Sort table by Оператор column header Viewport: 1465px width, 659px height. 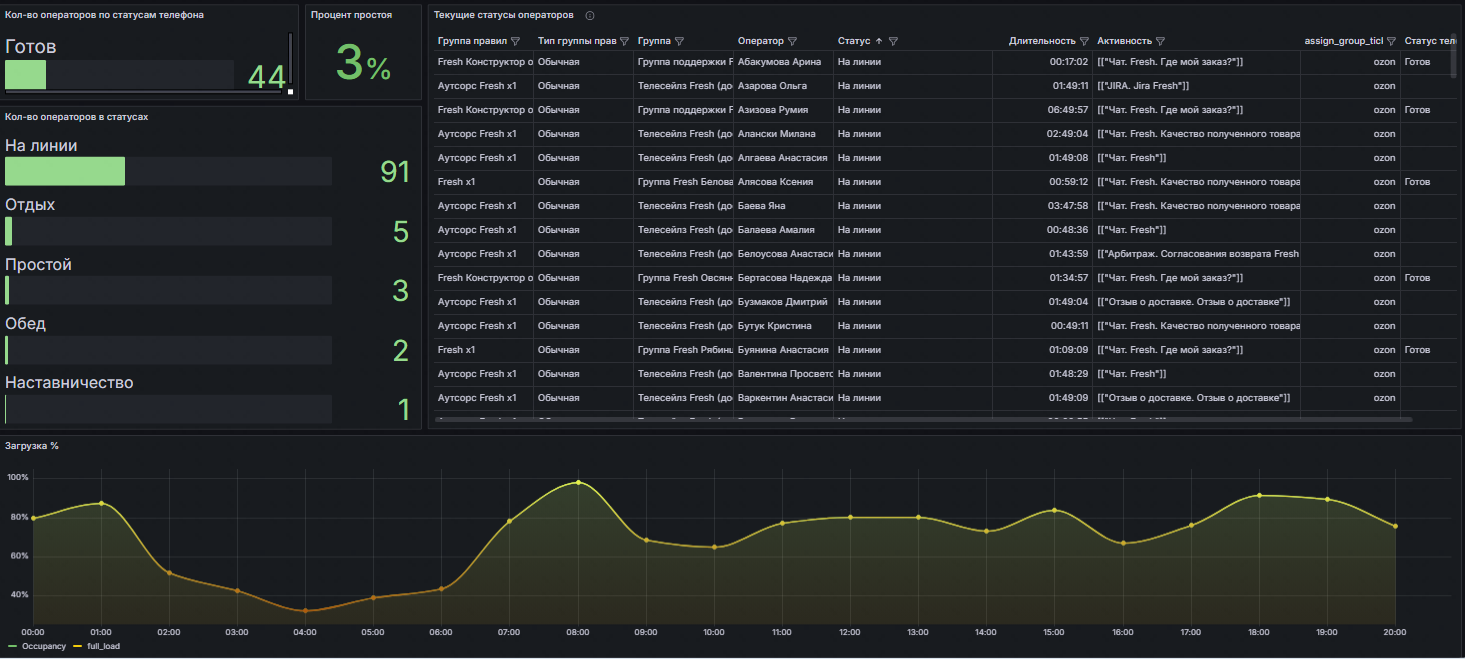point(760,41)
